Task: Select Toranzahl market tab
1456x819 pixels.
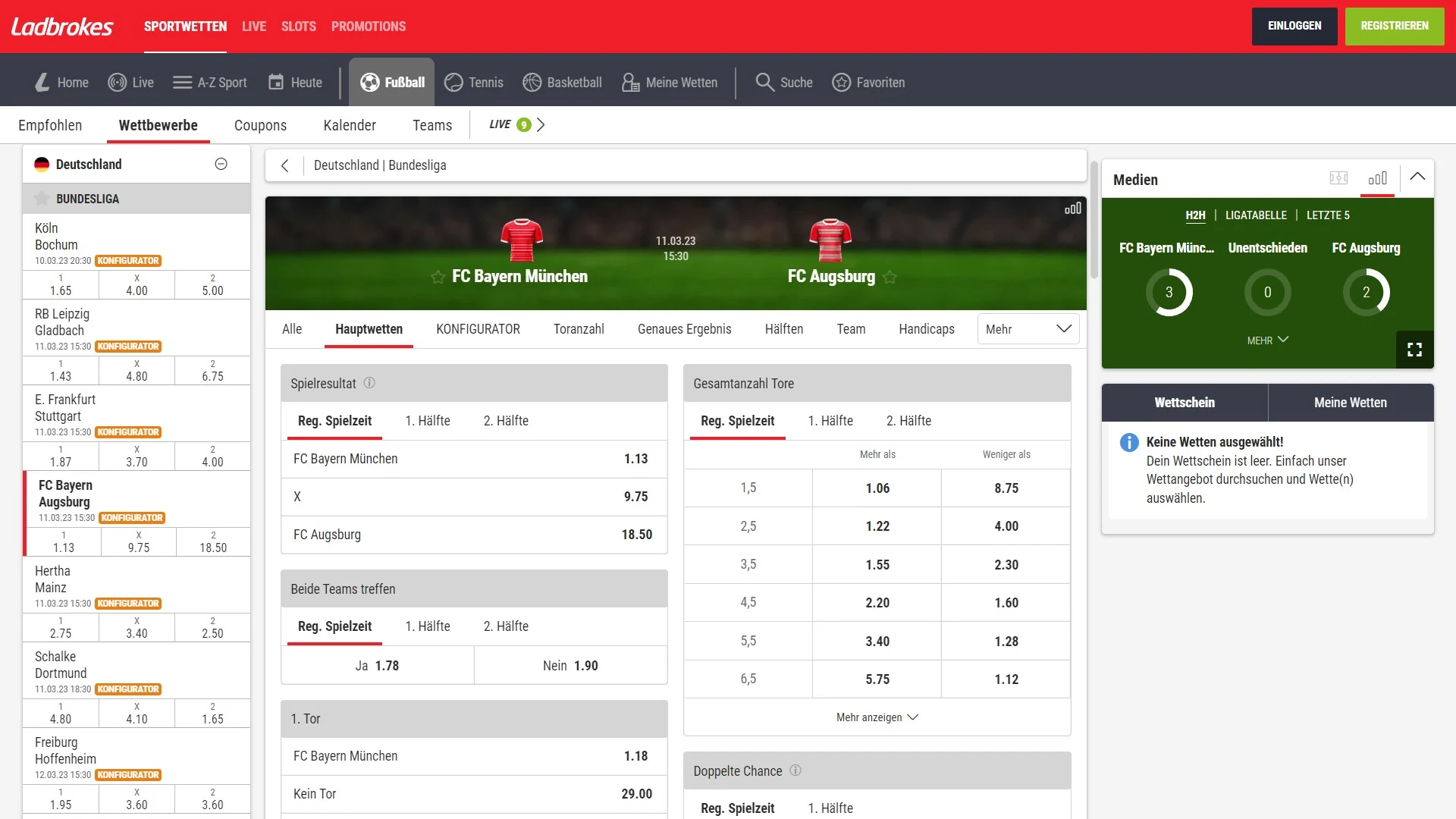Action: (579, 329)
